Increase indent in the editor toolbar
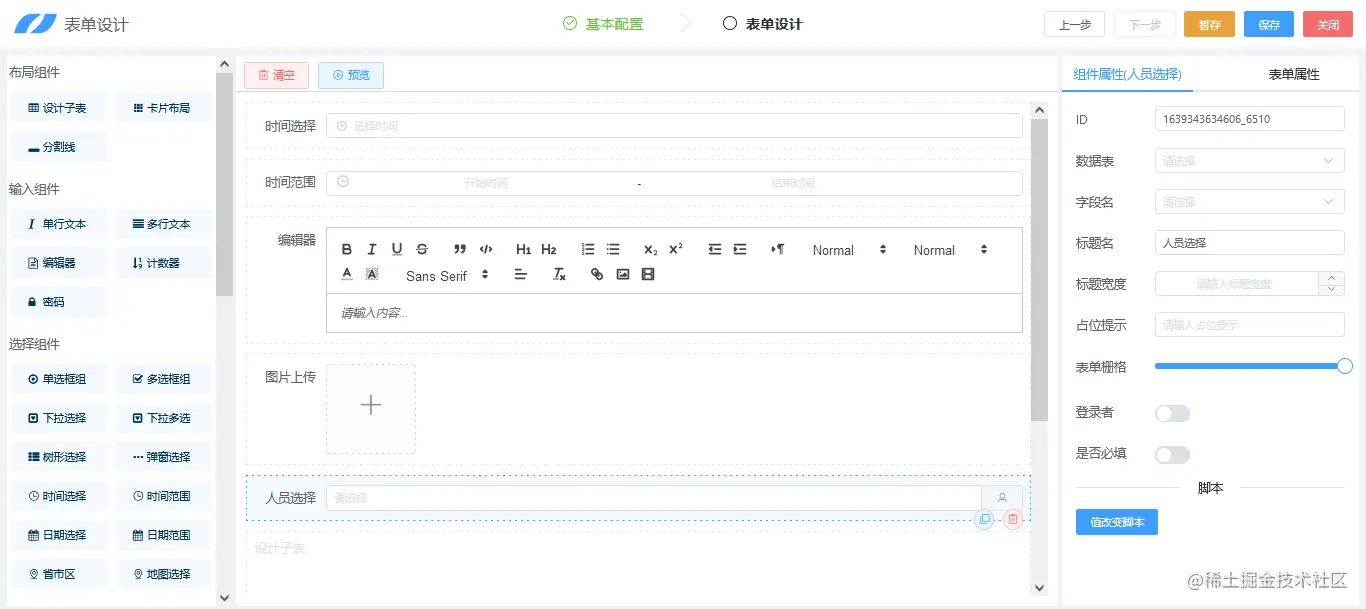This screenshot has width=1366, height=609. (740, 250)
